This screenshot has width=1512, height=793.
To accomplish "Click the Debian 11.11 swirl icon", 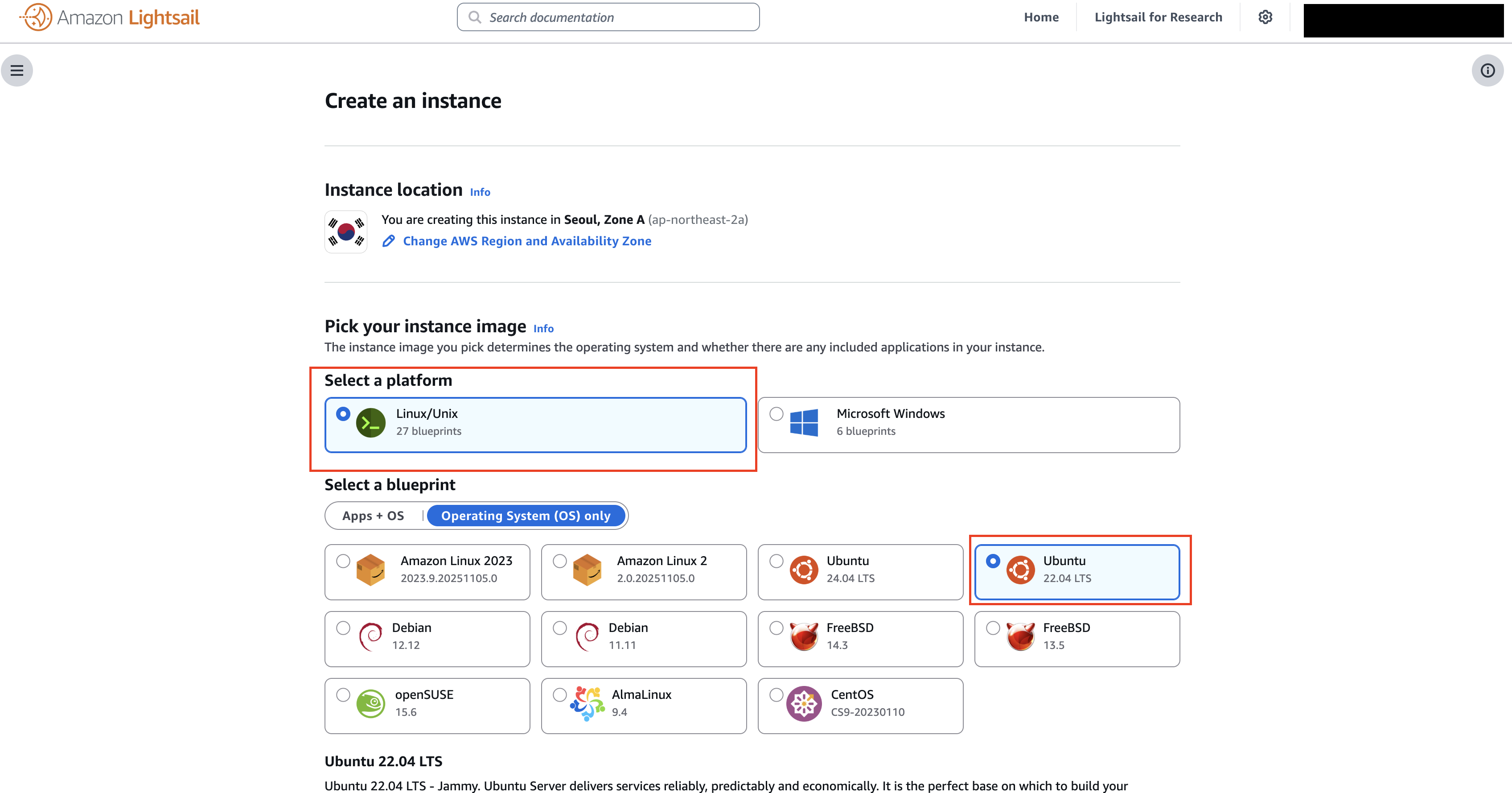I will coord(588,637).
